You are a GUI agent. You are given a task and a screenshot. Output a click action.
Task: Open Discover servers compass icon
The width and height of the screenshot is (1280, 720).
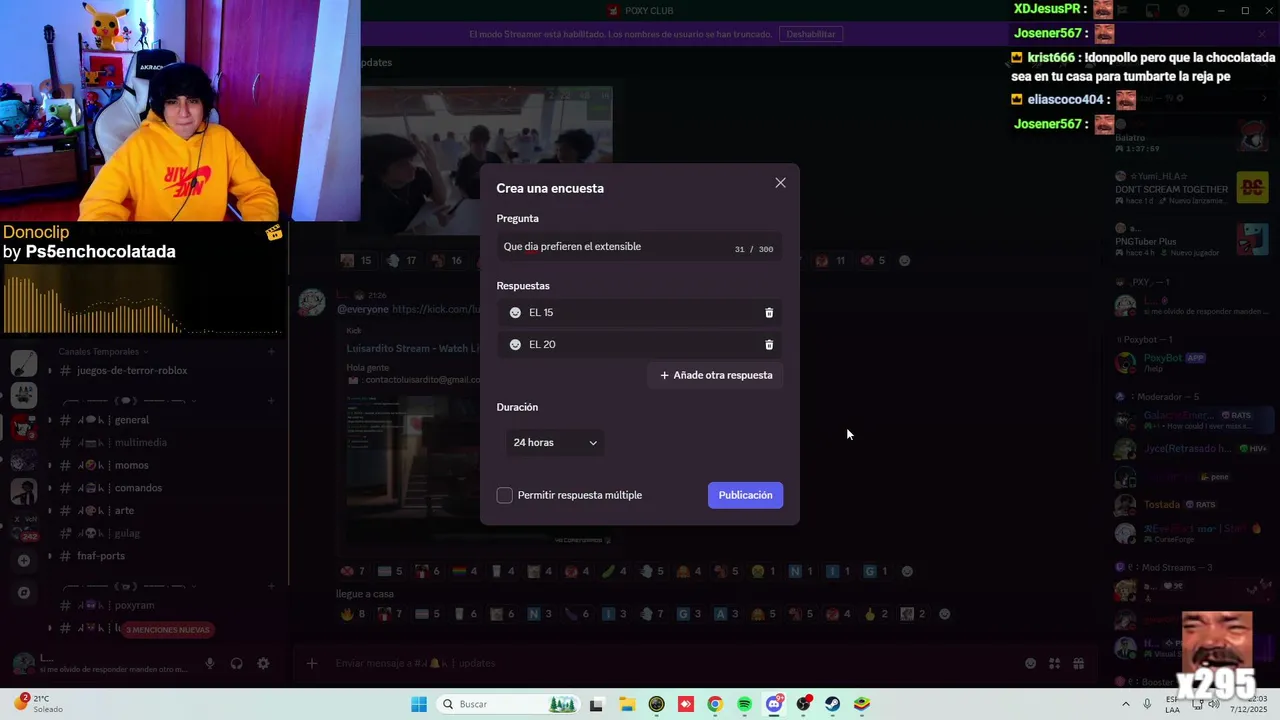[24, 592]
